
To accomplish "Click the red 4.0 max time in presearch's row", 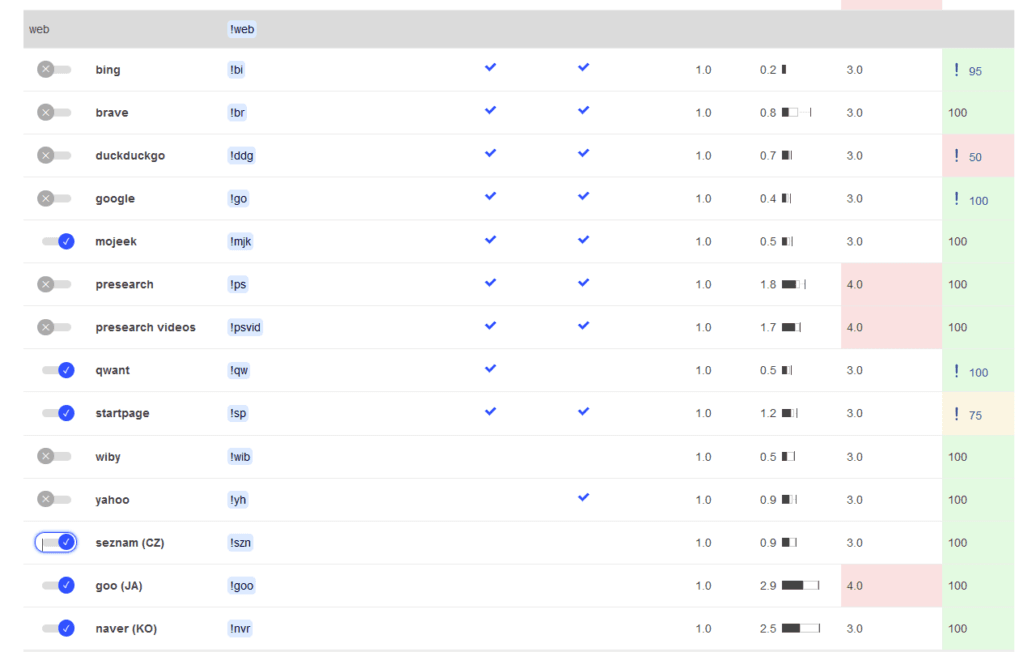I will [854, 284].
